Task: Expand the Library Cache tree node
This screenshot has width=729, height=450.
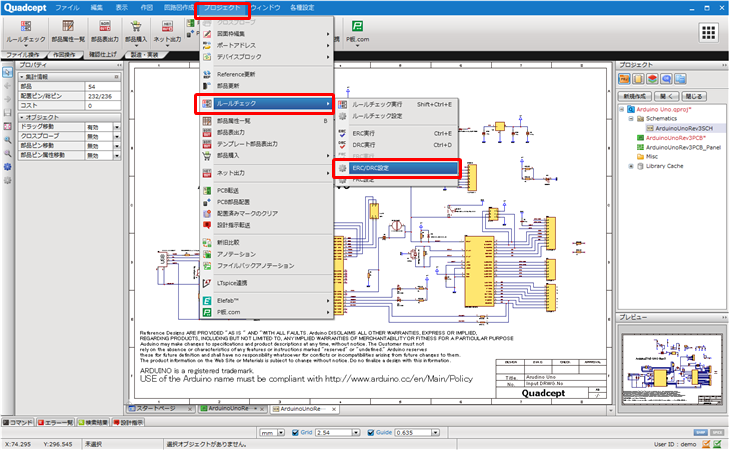Action: 631,166
